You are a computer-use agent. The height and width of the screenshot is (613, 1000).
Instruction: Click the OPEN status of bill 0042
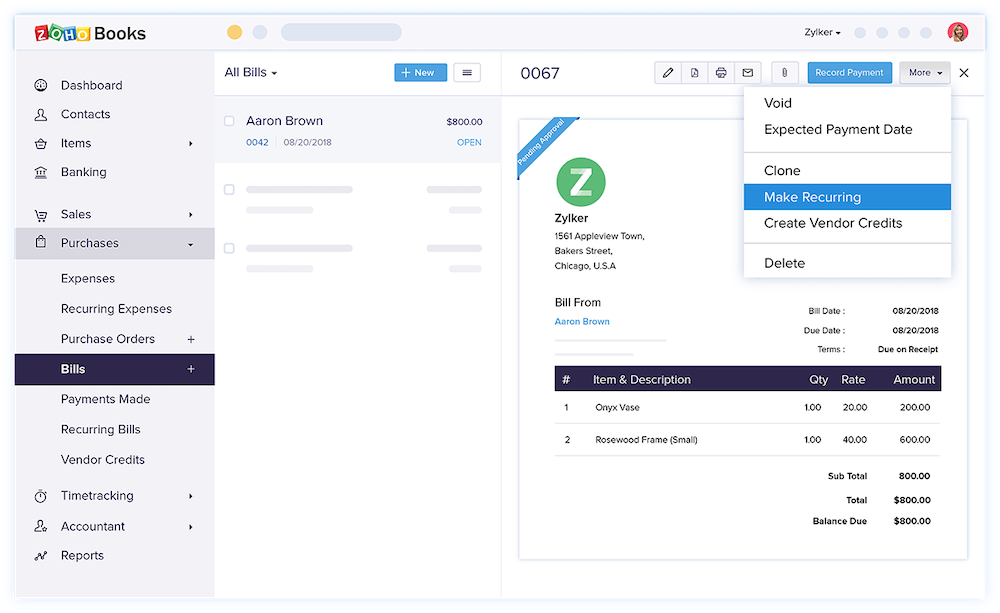coord(469,142)
